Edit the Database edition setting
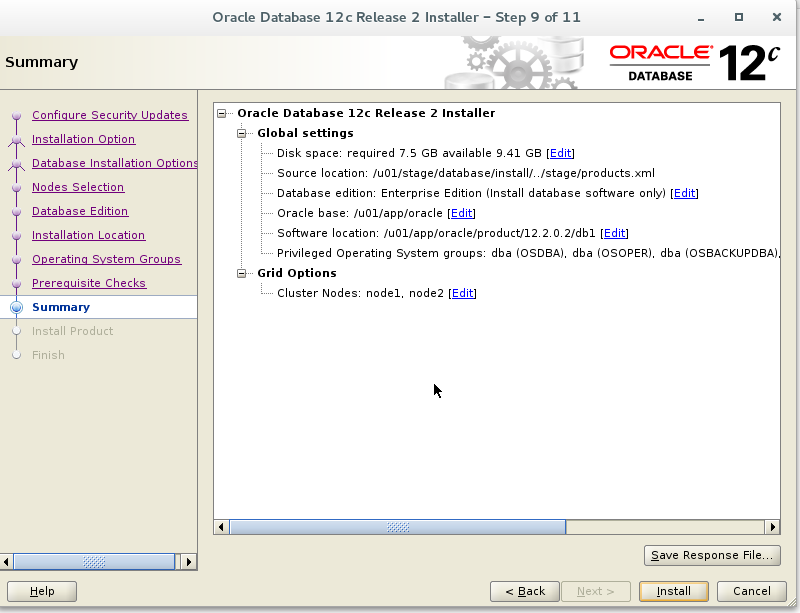This screenshot has width=800, height=613. [x=684, y=192]
